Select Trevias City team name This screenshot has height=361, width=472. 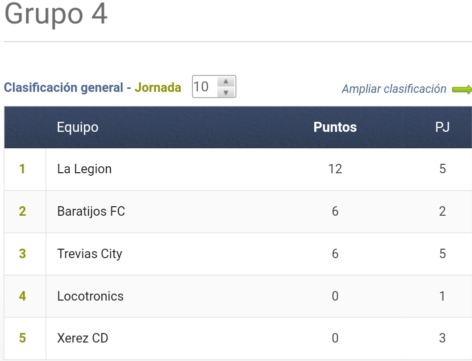point(90,254)
